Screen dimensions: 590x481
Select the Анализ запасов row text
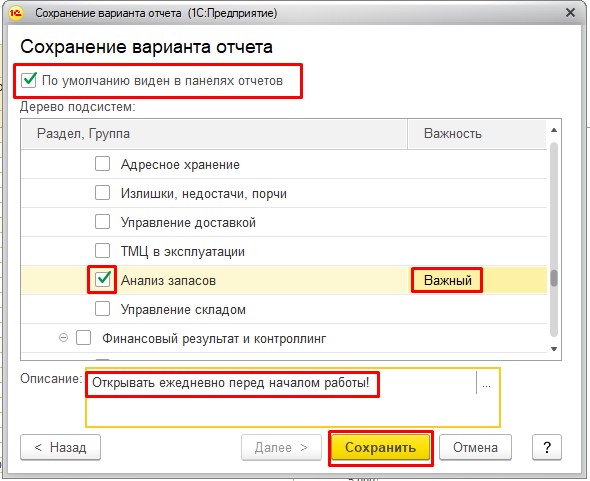[168, 280]
